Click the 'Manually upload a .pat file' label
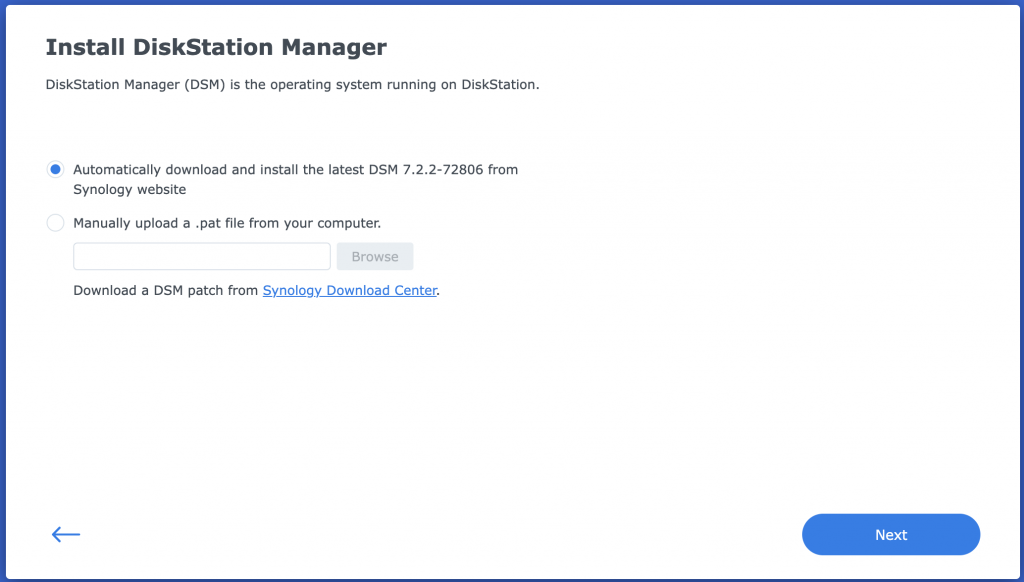The width and height of the screenshot is (1024, 582). coord(227,223)
